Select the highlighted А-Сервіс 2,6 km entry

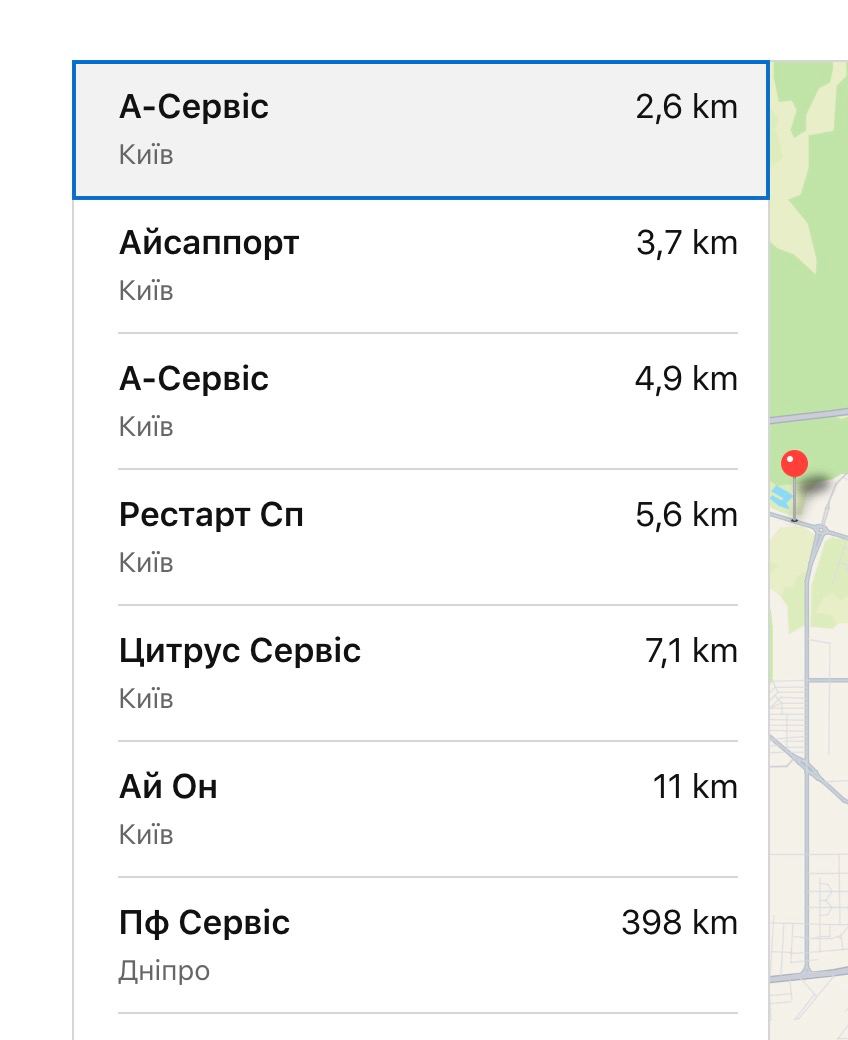coord(420,129)
